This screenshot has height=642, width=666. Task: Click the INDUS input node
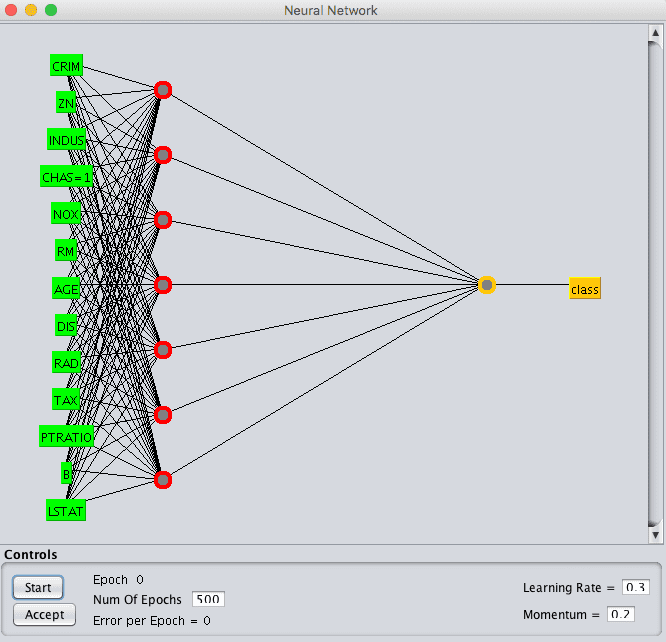coord(66,139)
